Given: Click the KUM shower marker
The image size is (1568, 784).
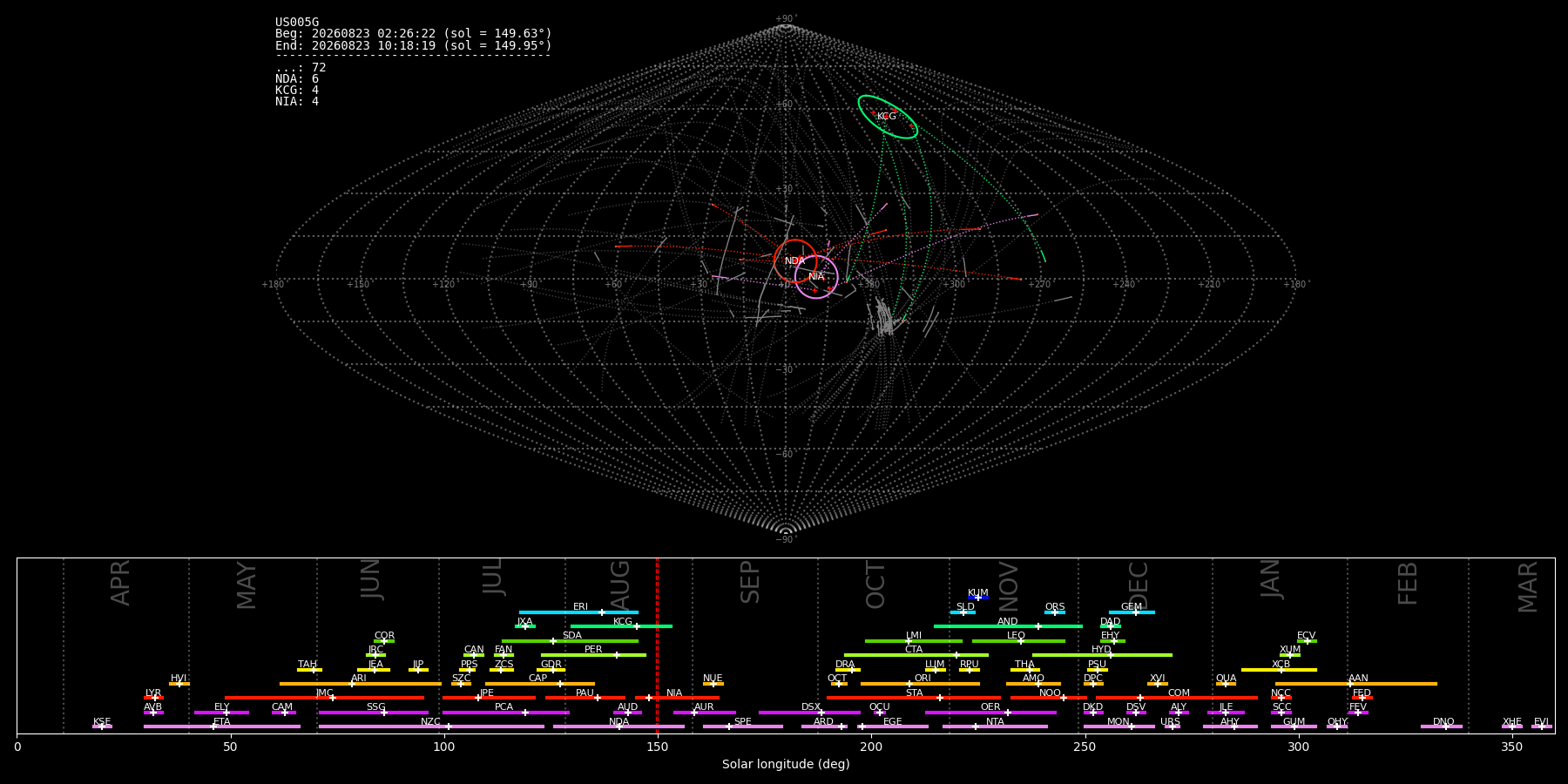Looking at the screenshot, I should [x=977, y=598].
